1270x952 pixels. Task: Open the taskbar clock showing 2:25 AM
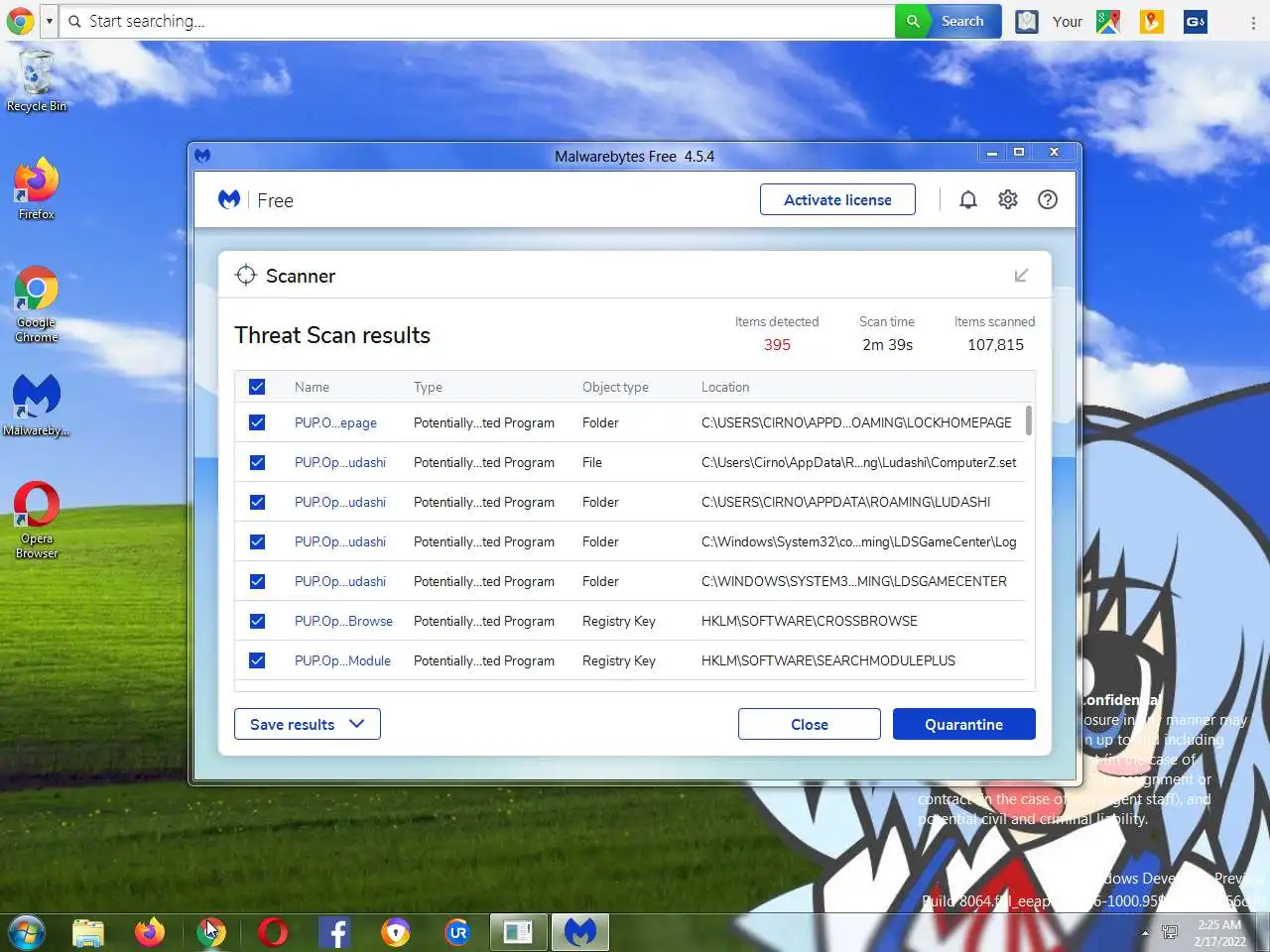1219,933
